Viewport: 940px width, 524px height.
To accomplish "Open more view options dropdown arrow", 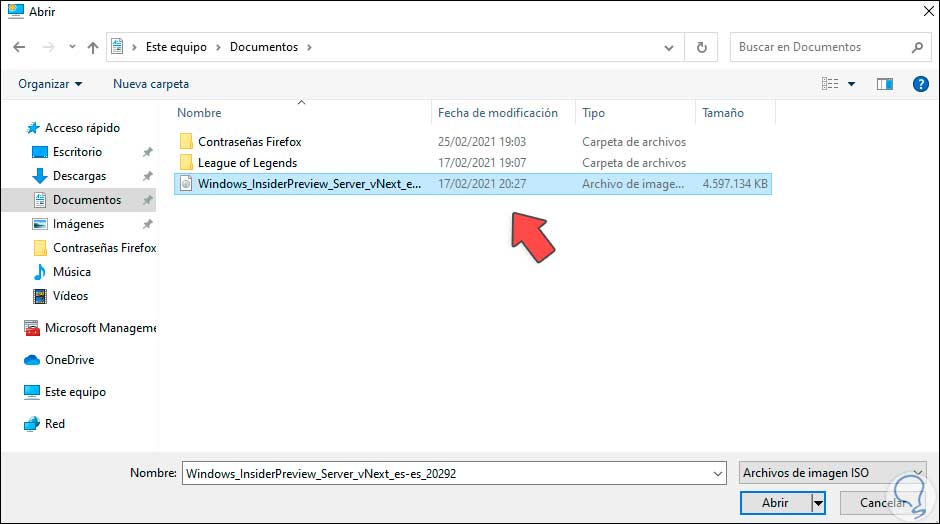I will (x=851, y=84).
